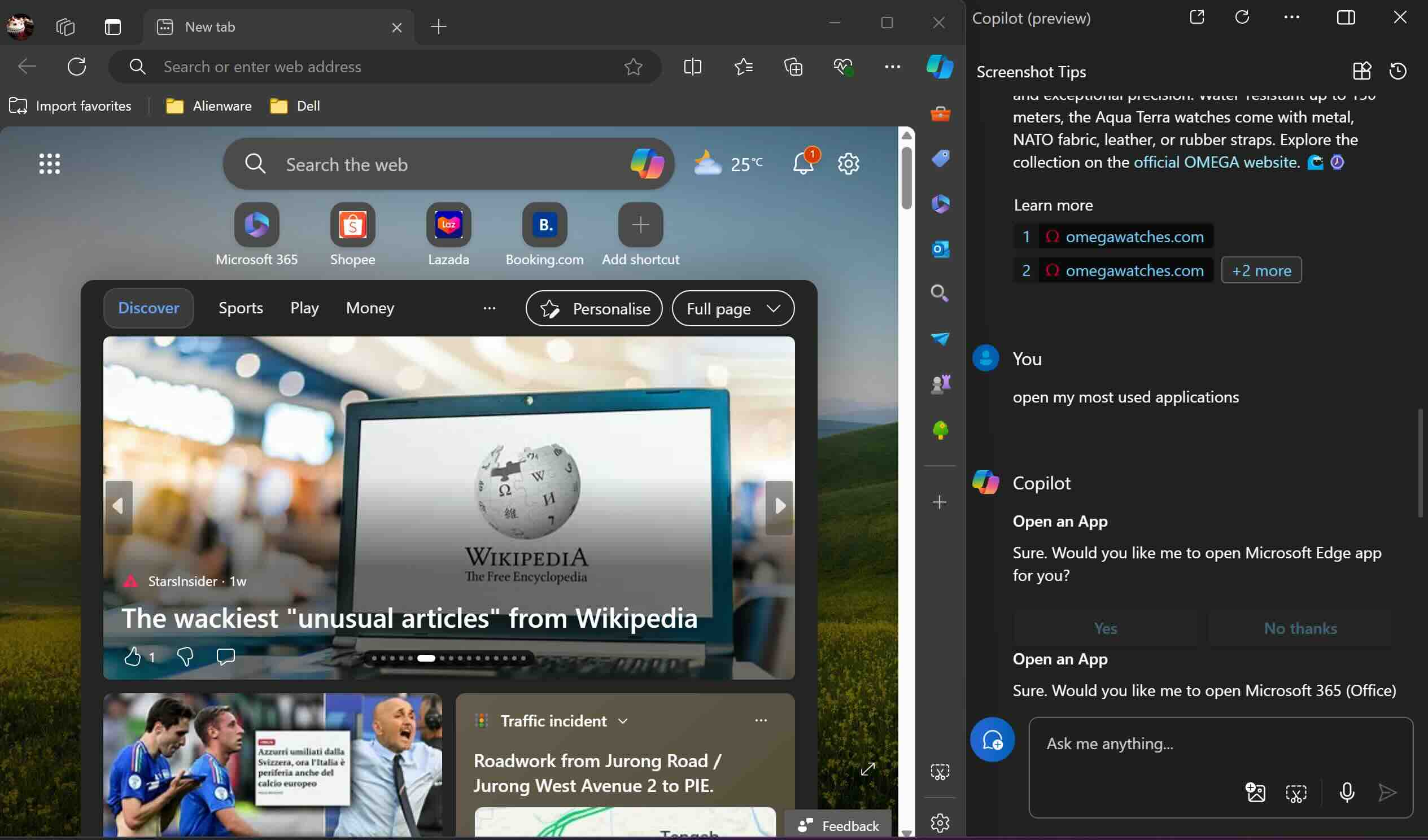Open new tab page settings gear
1428x840 pixels.
(x=848, y=164)
